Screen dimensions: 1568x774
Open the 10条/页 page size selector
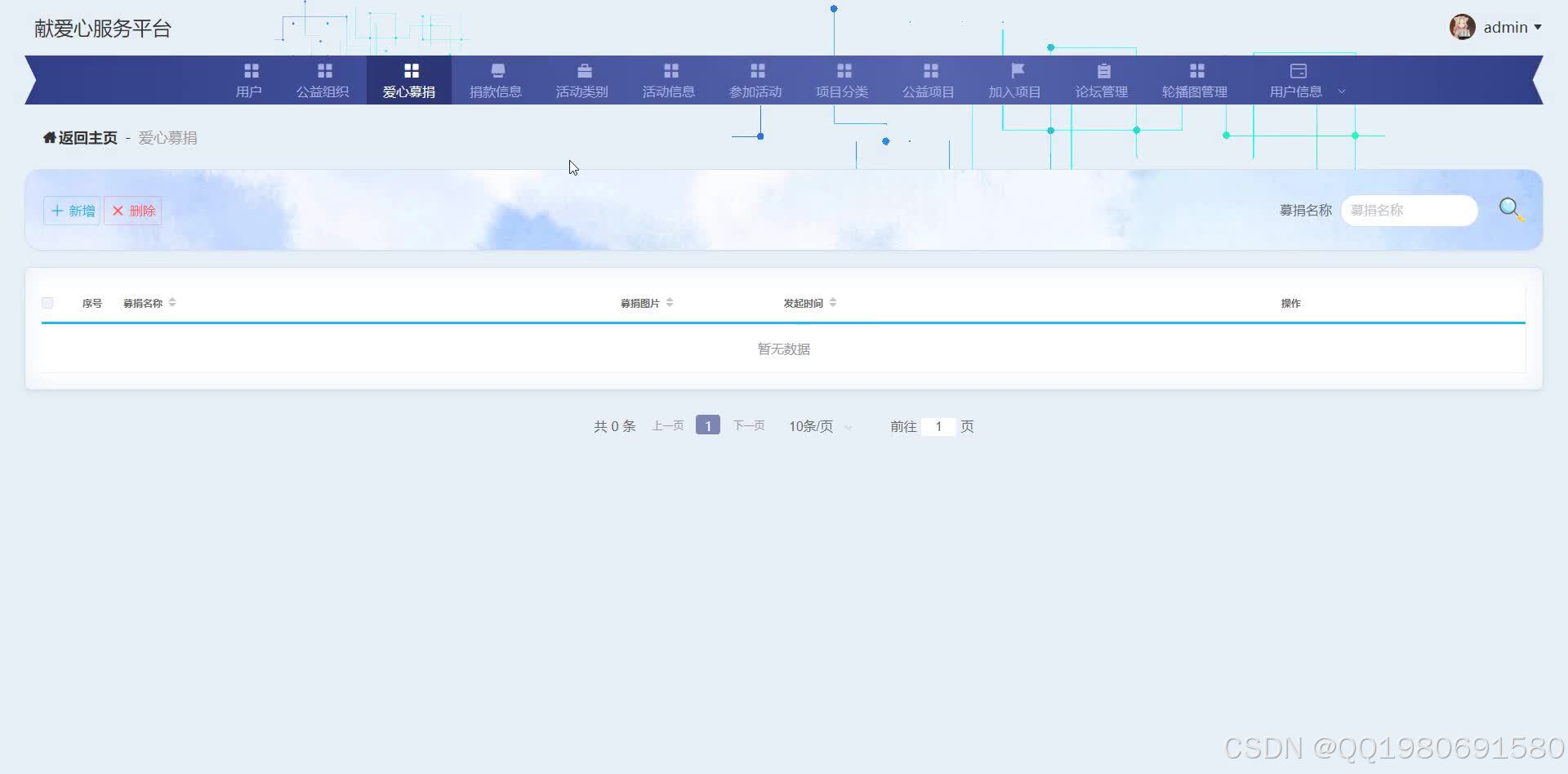(x=818, y=425)
